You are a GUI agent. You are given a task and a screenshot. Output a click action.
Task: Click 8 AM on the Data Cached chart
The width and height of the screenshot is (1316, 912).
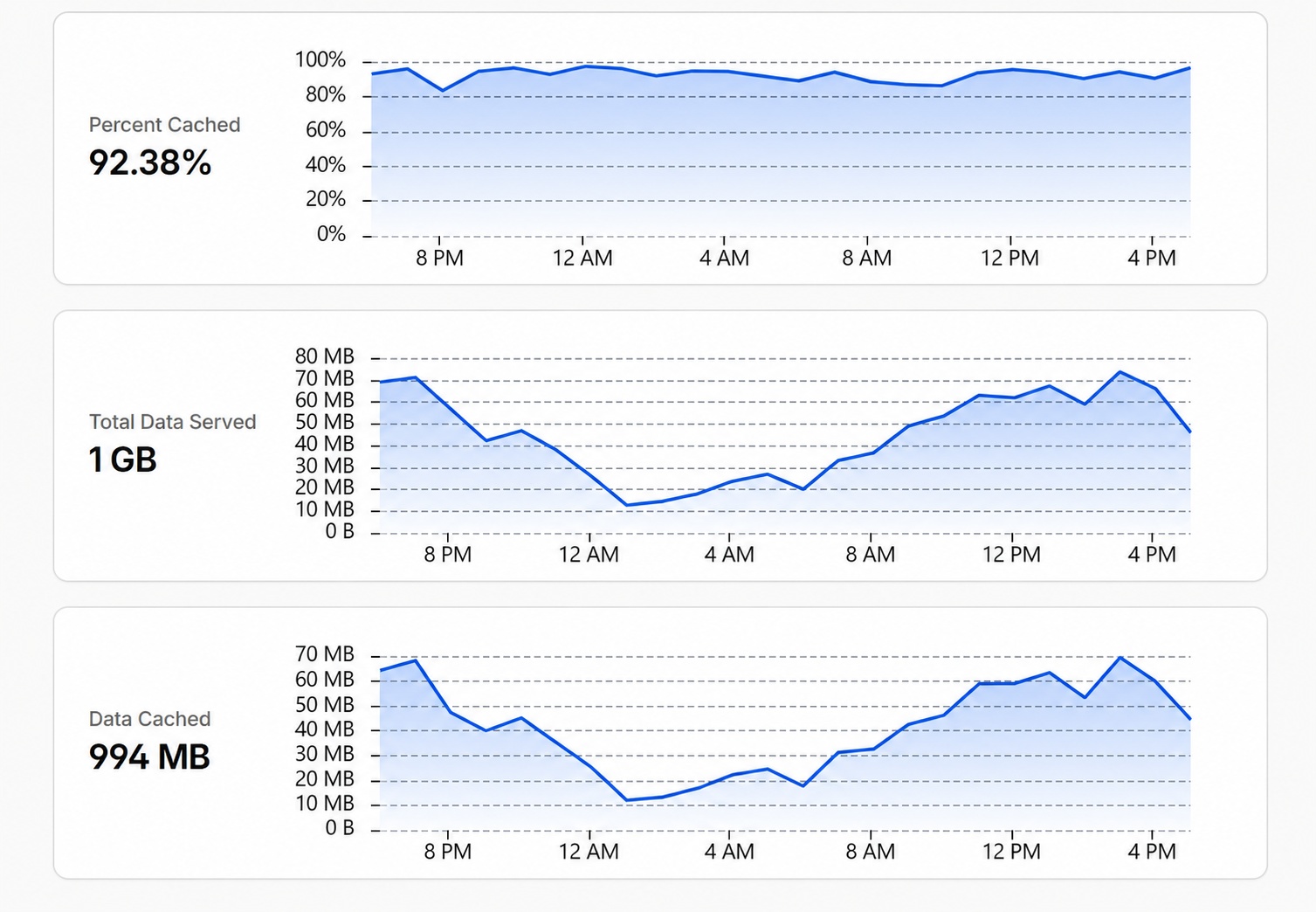870,852
